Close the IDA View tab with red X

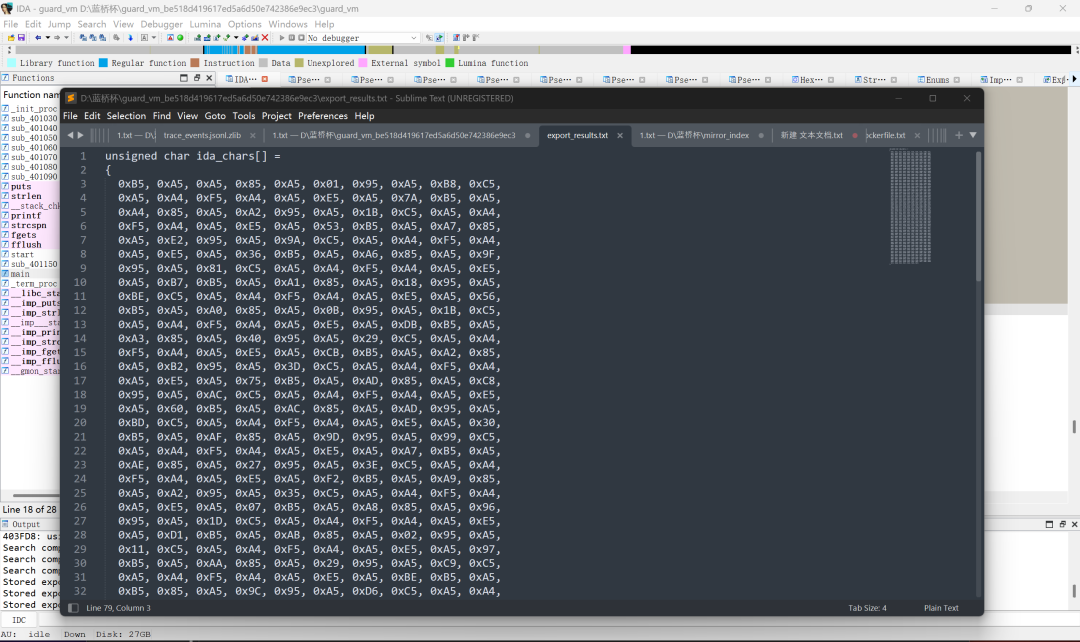264,80
